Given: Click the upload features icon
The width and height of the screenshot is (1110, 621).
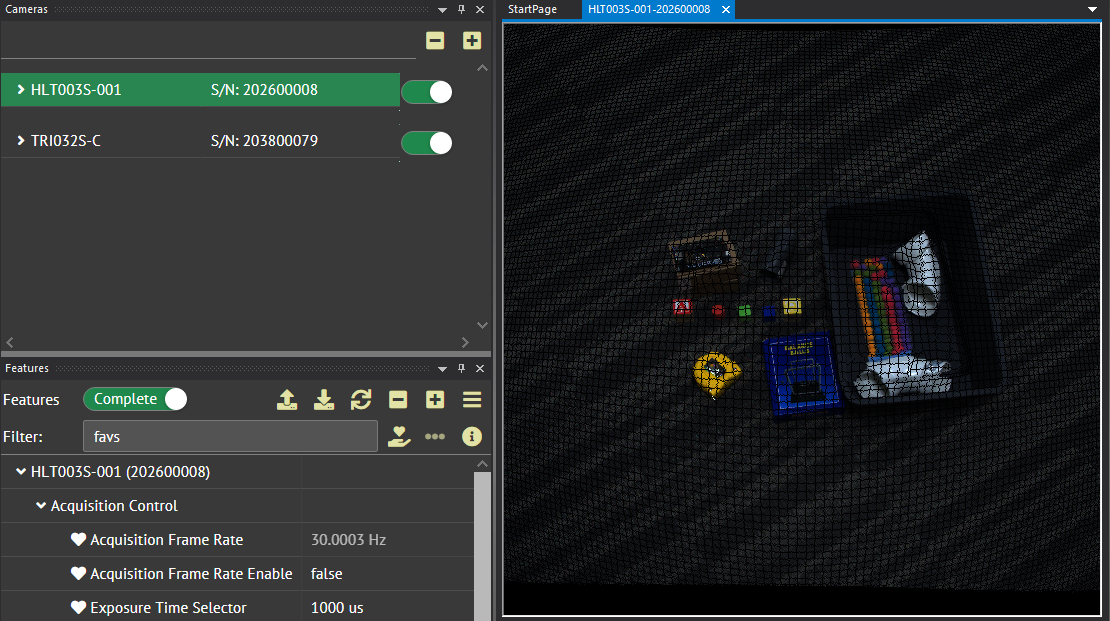Looking at the screenshot, I should coord(287,400).
